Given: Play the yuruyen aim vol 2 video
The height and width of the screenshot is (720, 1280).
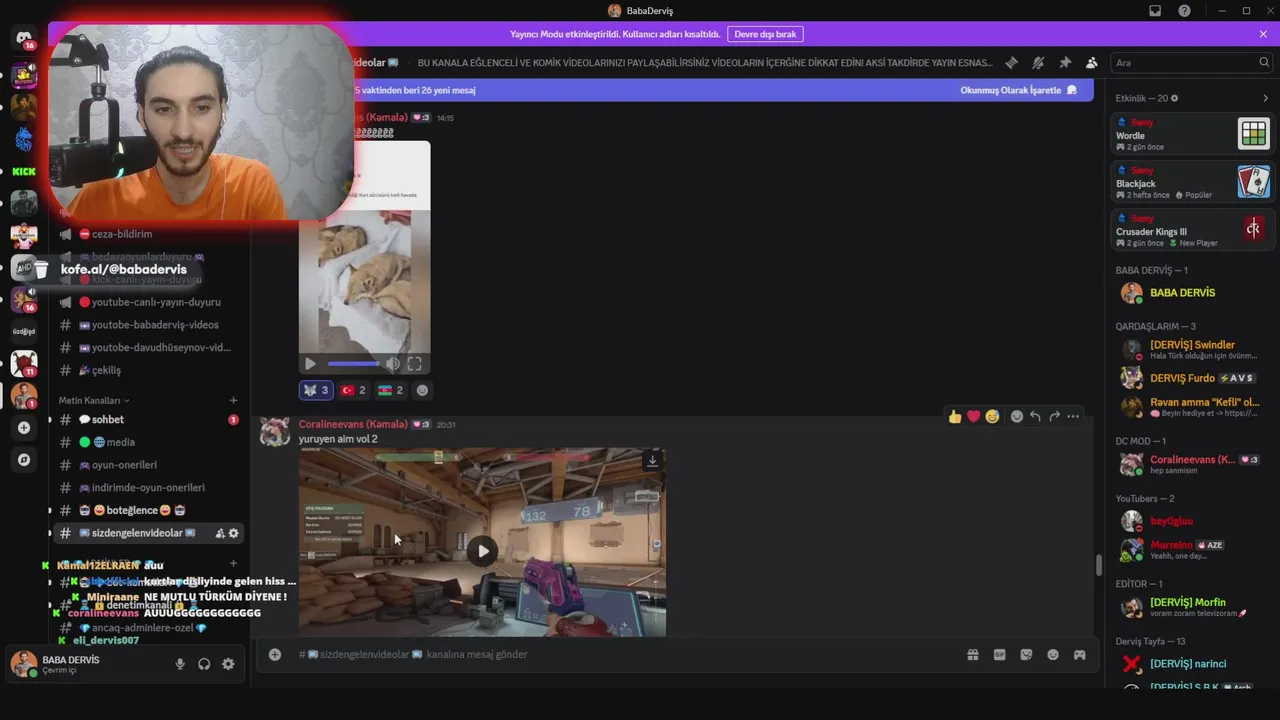Looking at the screenshot, I should click(483, 550).
